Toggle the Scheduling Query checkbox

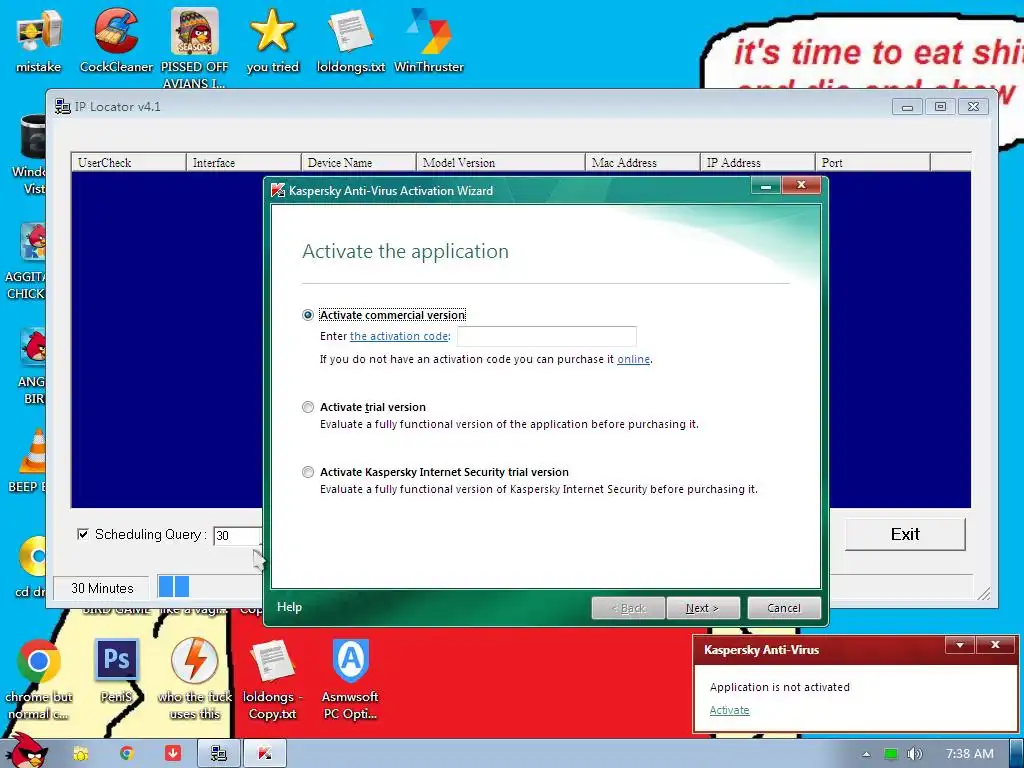click(83, 534)
